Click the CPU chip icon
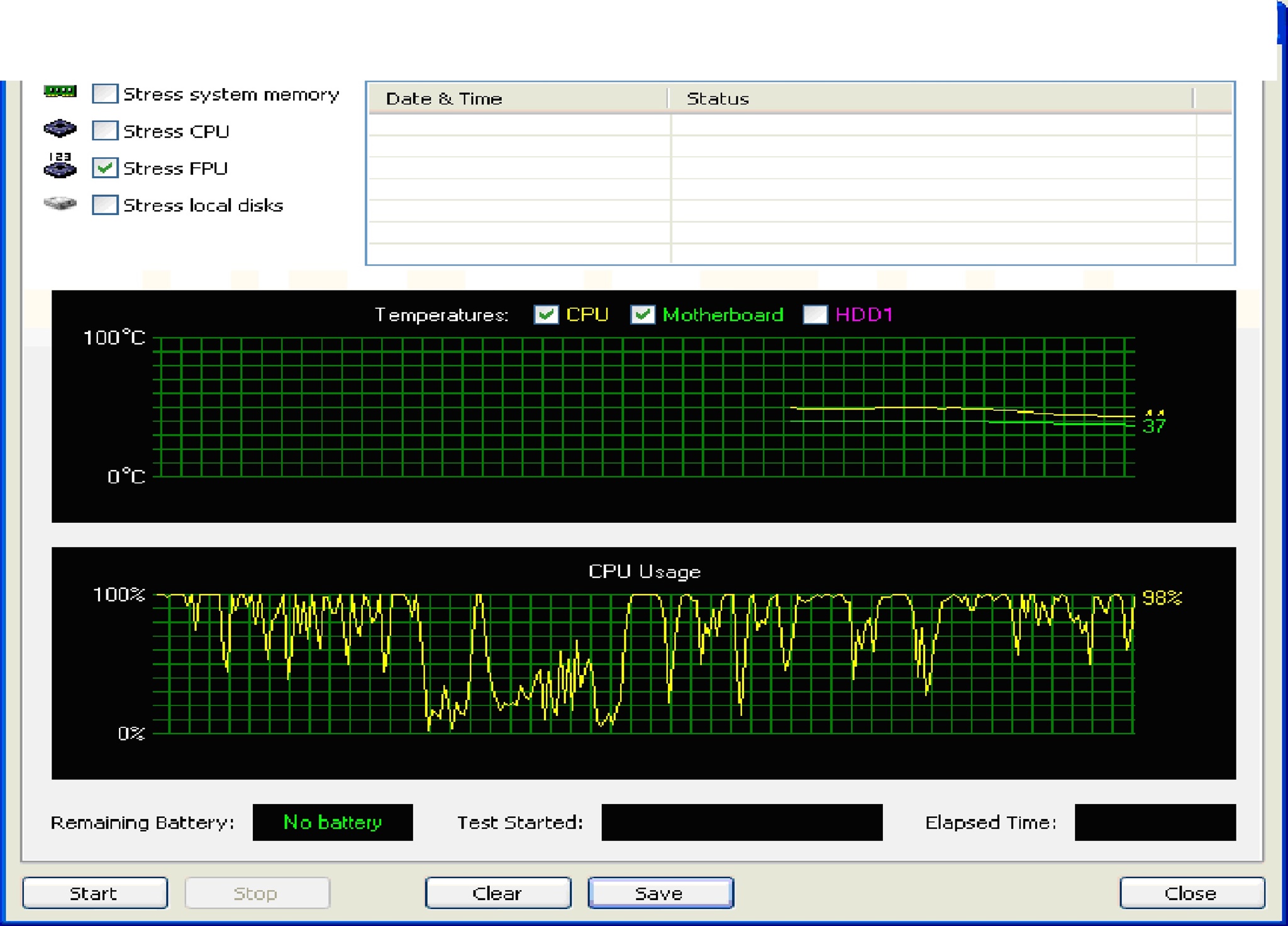Screen dimensions: 1288x926 point(60,129)
